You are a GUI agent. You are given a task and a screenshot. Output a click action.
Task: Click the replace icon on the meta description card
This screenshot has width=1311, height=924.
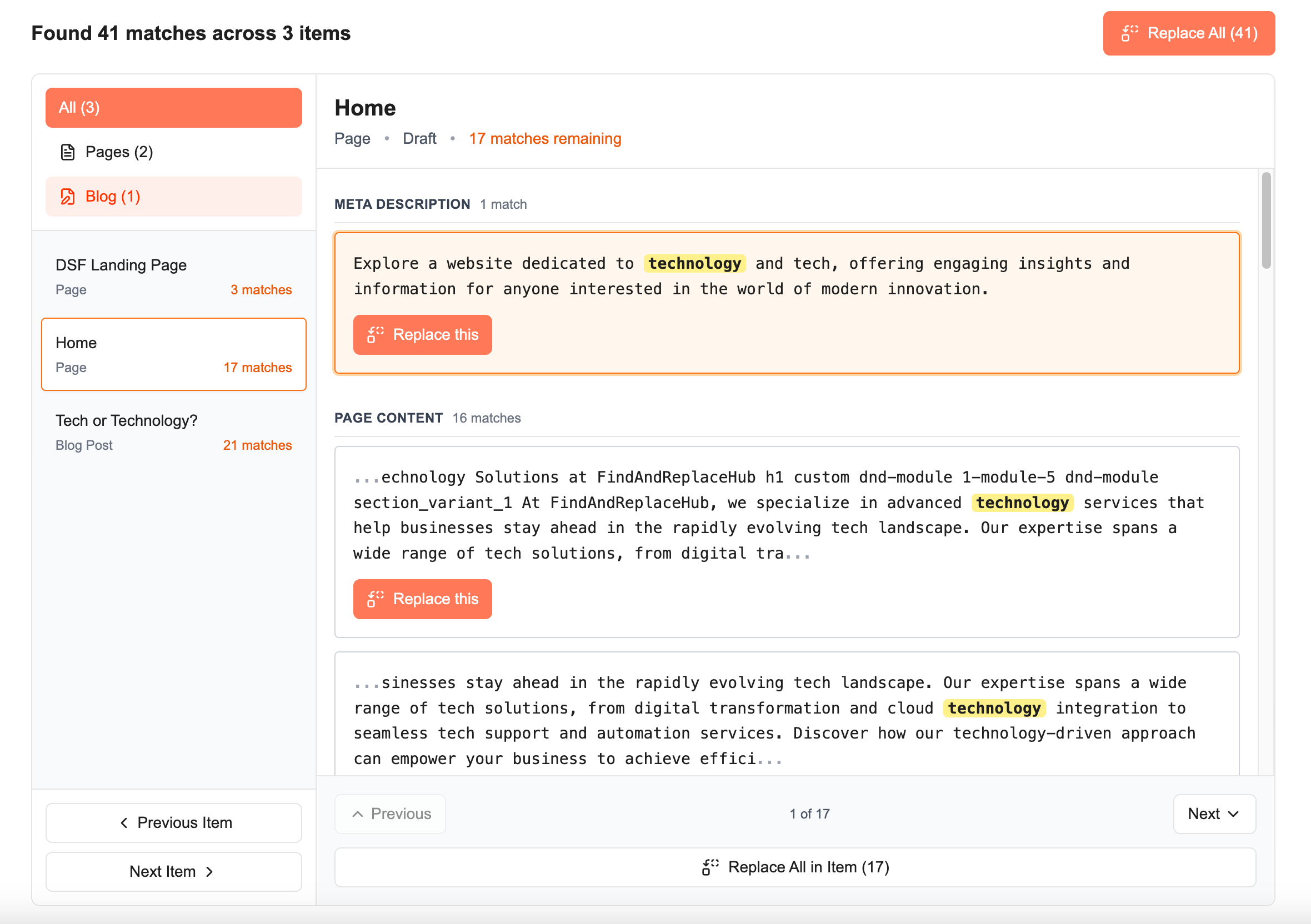click(374, 335)
